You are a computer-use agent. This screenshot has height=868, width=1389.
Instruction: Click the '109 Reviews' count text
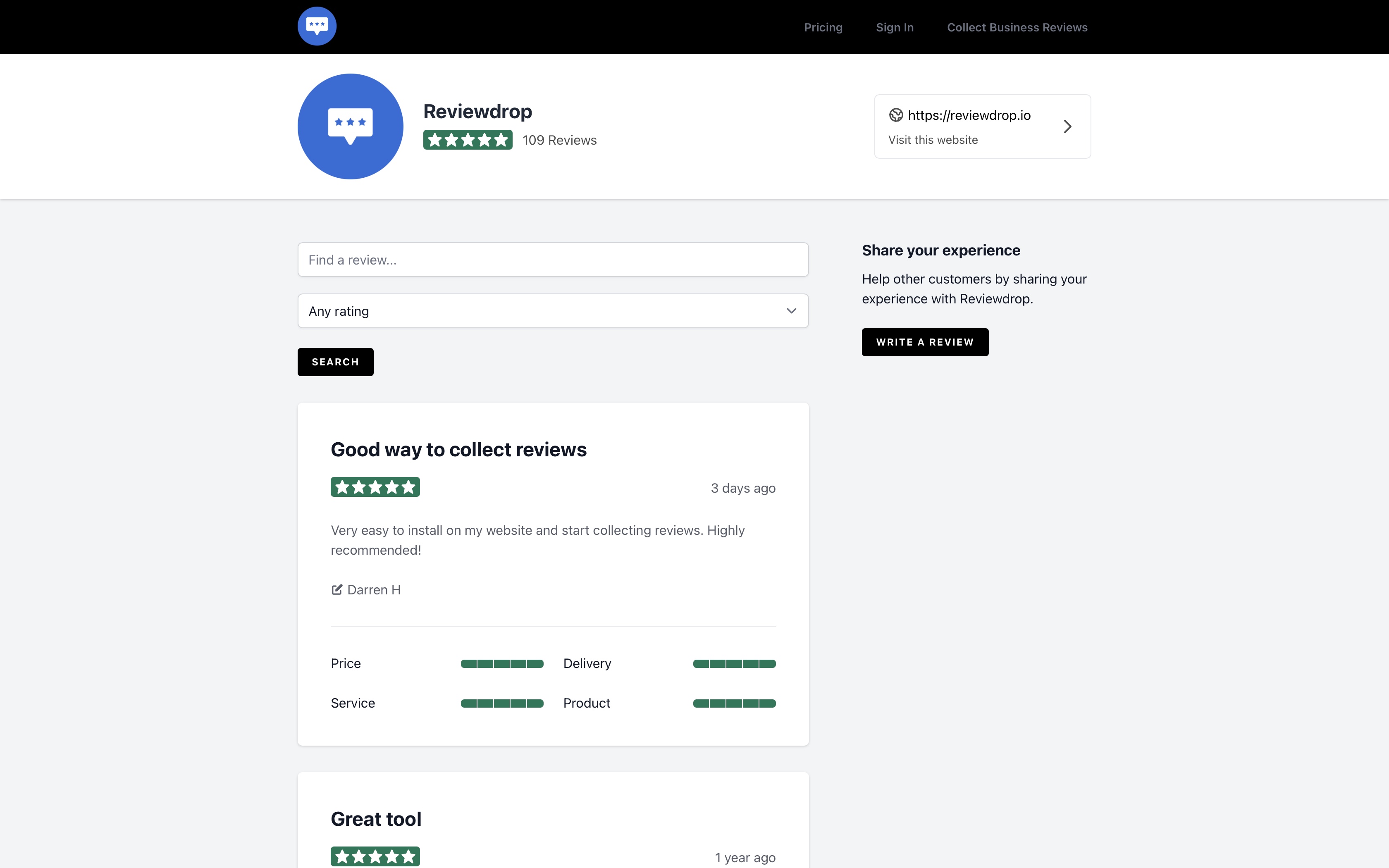[x=560, y=140]
